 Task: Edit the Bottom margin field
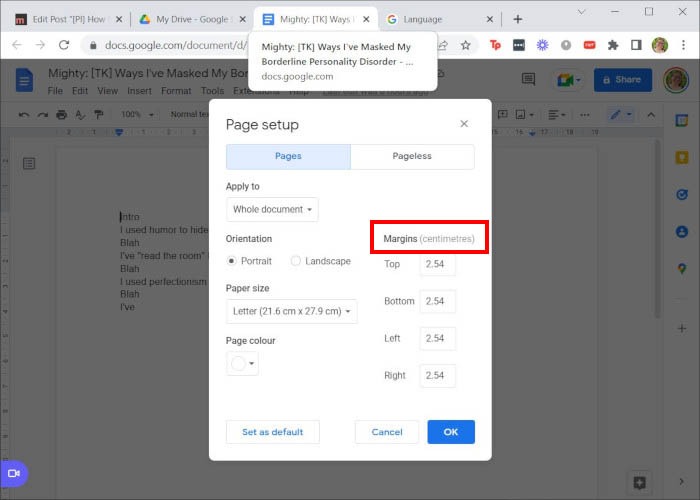coord(438,301)
